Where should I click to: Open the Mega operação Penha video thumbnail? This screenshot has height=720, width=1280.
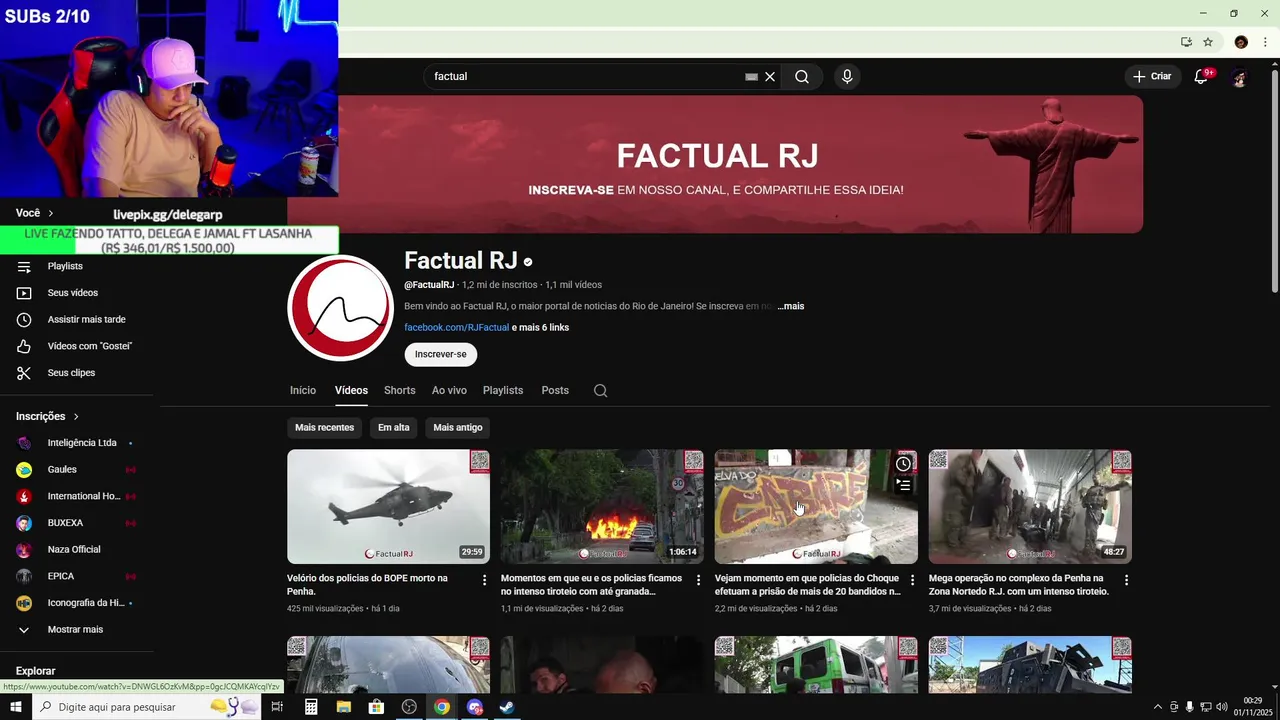click(x=1030, y=507)
